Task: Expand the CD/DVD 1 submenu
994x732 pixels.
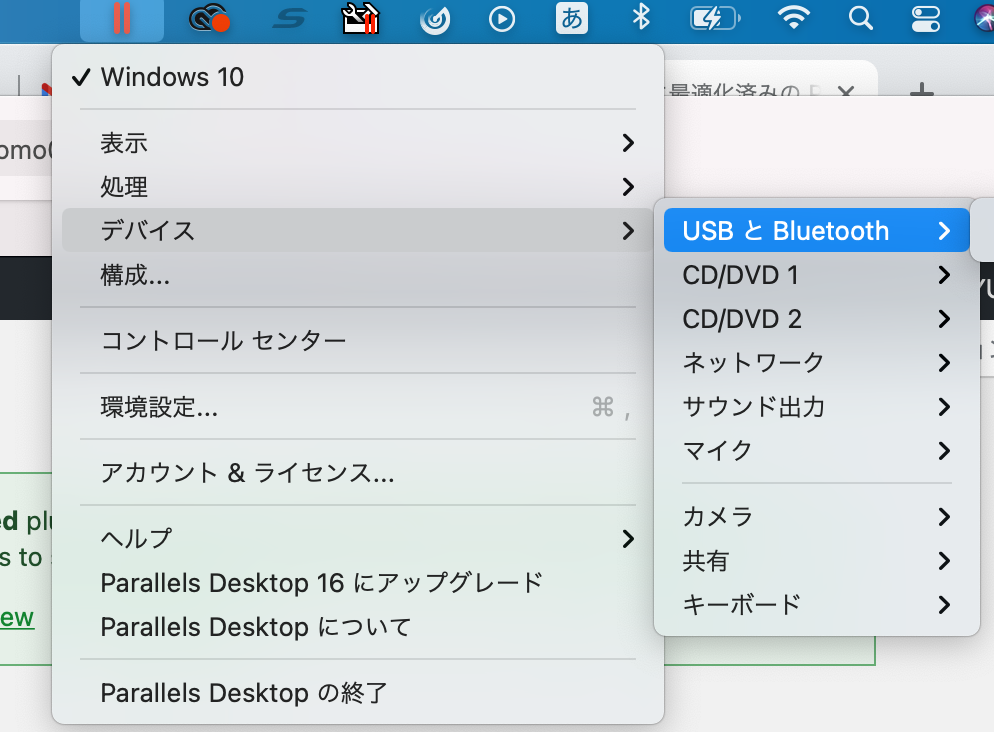Action: 816,275
